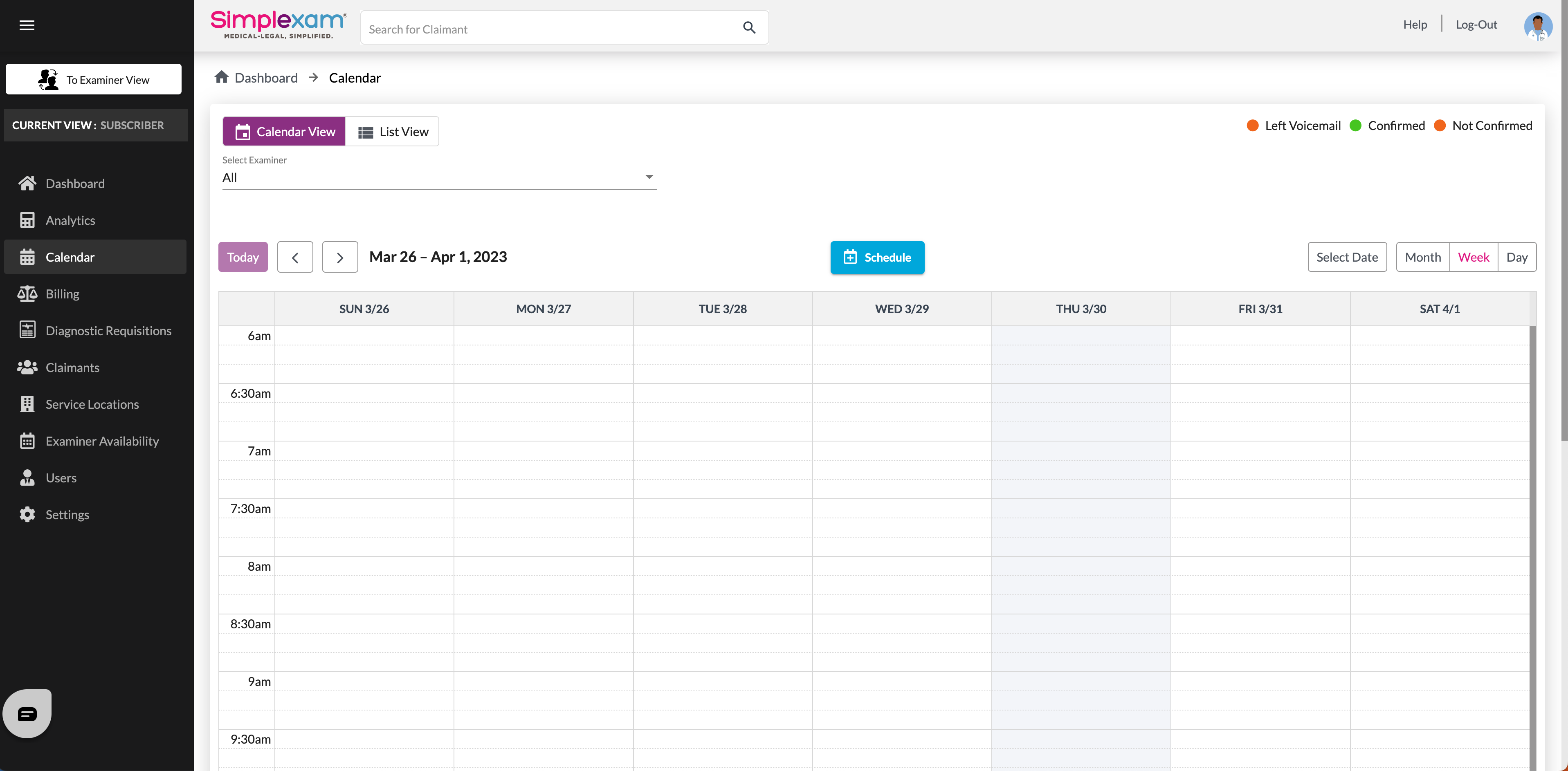Open the hamburger menu icon
1568x771 pixels.
click(27, 25)
